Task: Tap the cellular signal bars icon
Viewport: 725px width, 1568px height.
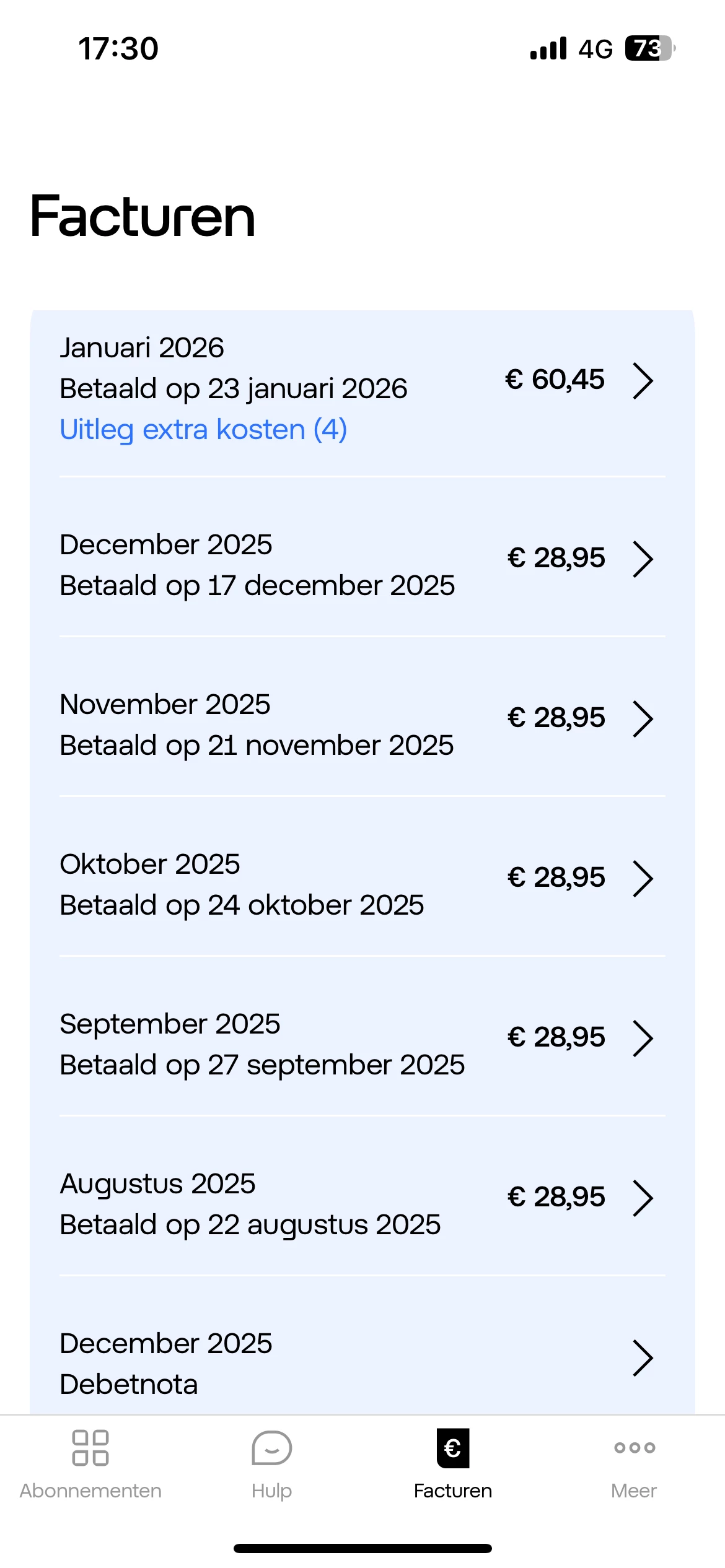Action: pyautogui.click(x=548, y=48)
